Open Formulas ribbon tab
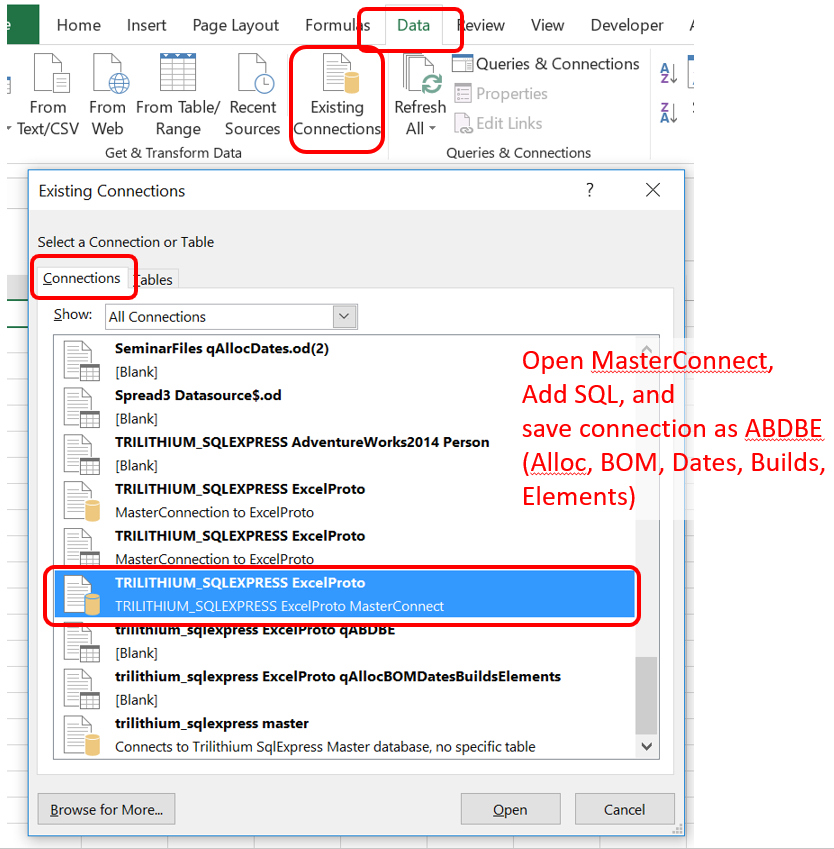The height and width of the screenshot is (849, 834). click(x=337, y=25)
